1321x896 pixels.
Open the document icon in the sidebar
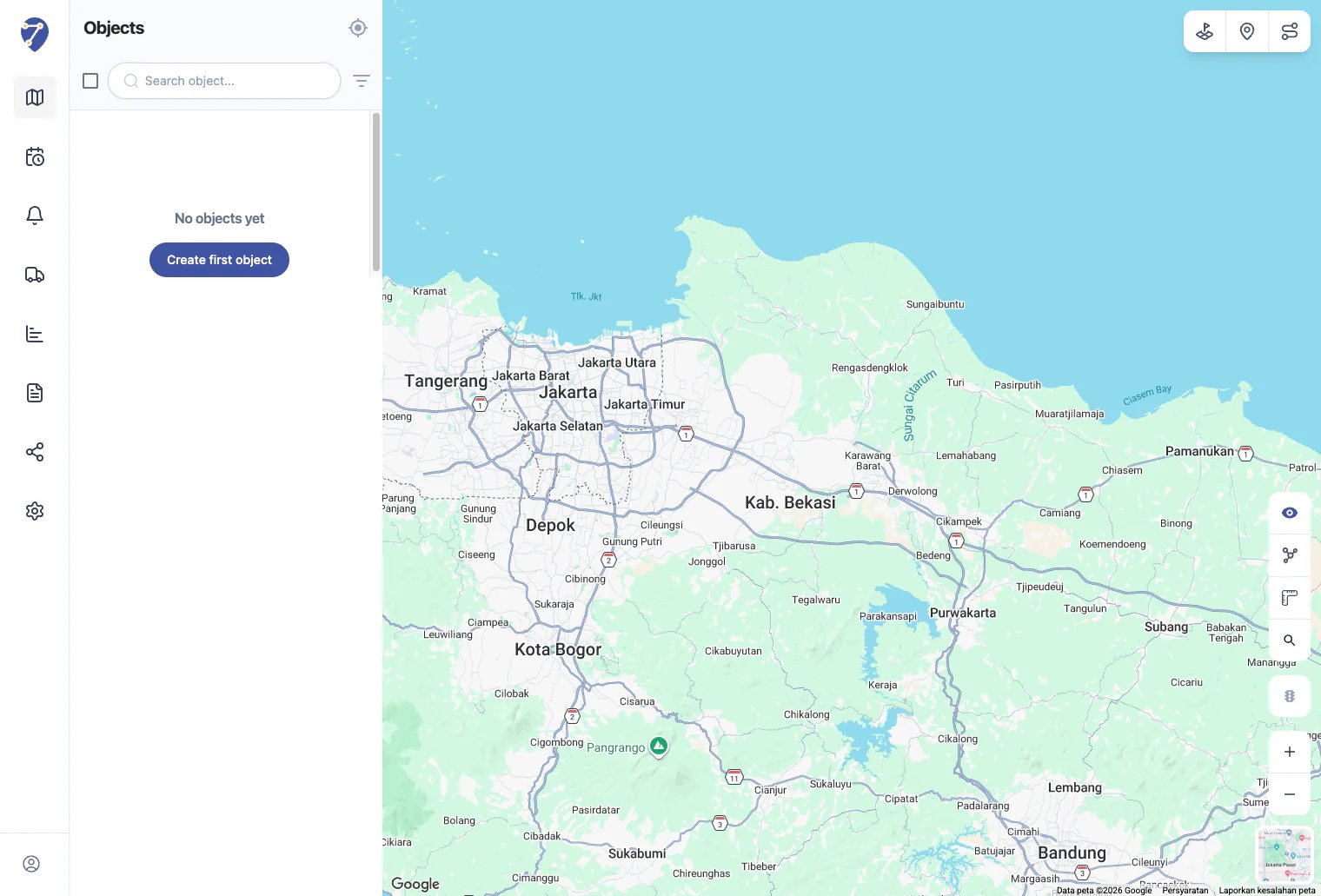tap(35, 393)
